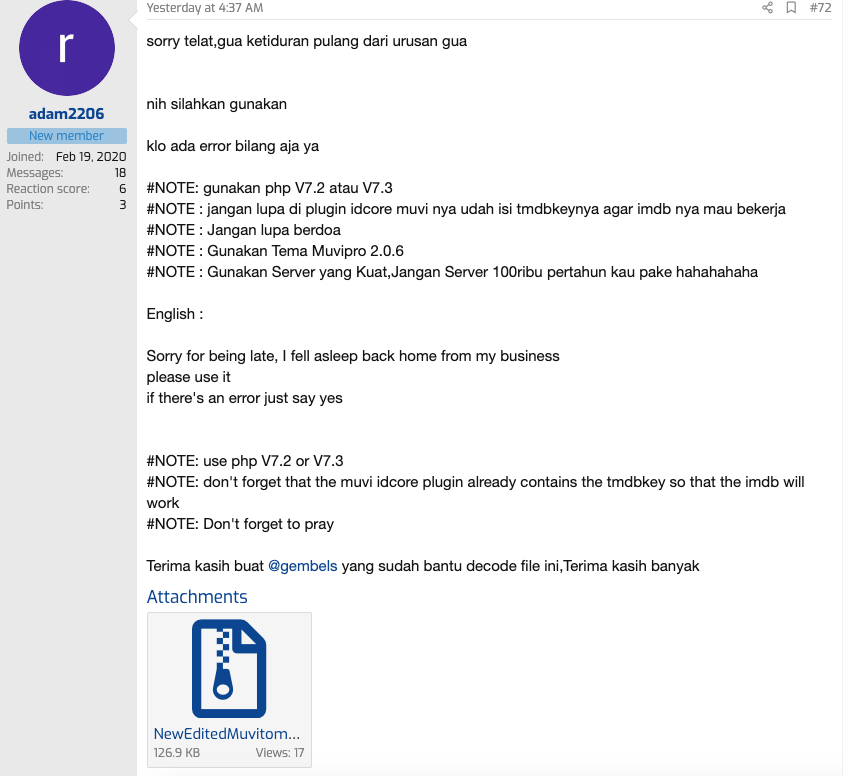Click the 'English :' text line
The image size is (843, 776).
pos(175,314)
